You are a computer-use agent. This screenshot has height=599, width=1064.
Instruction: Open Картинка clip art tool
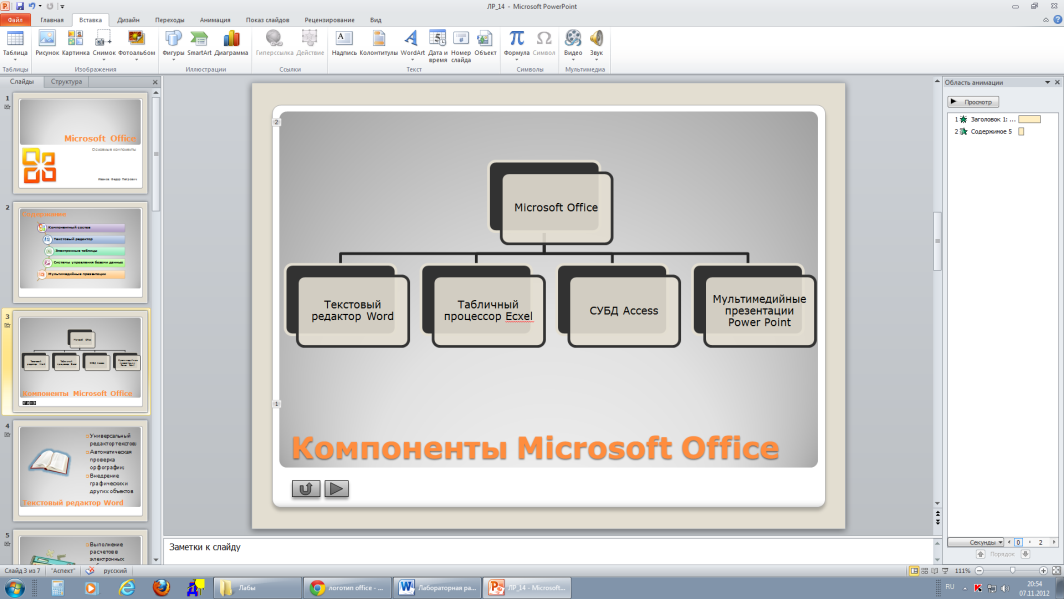75,44
